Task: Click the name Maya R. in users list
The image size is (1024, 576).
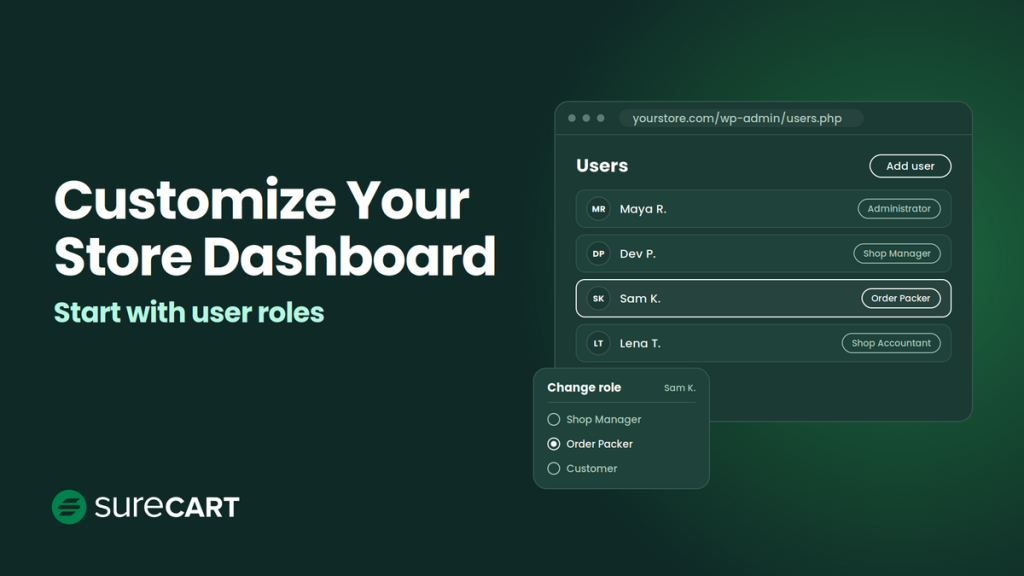Action: tap(643, 209)
